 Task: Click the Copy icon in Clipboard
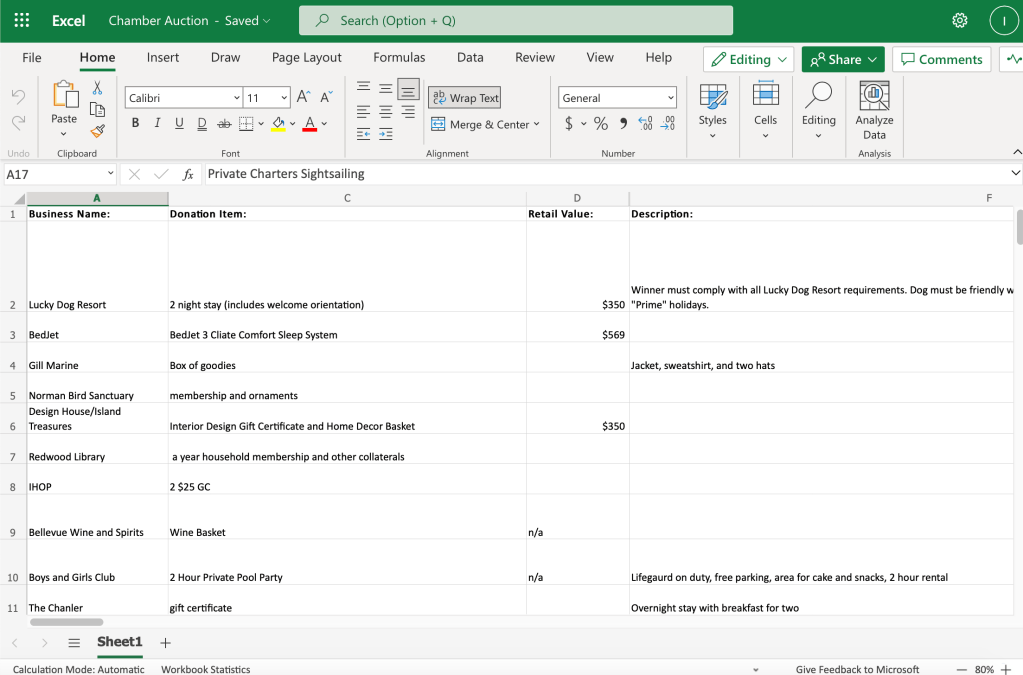point(97,109)
